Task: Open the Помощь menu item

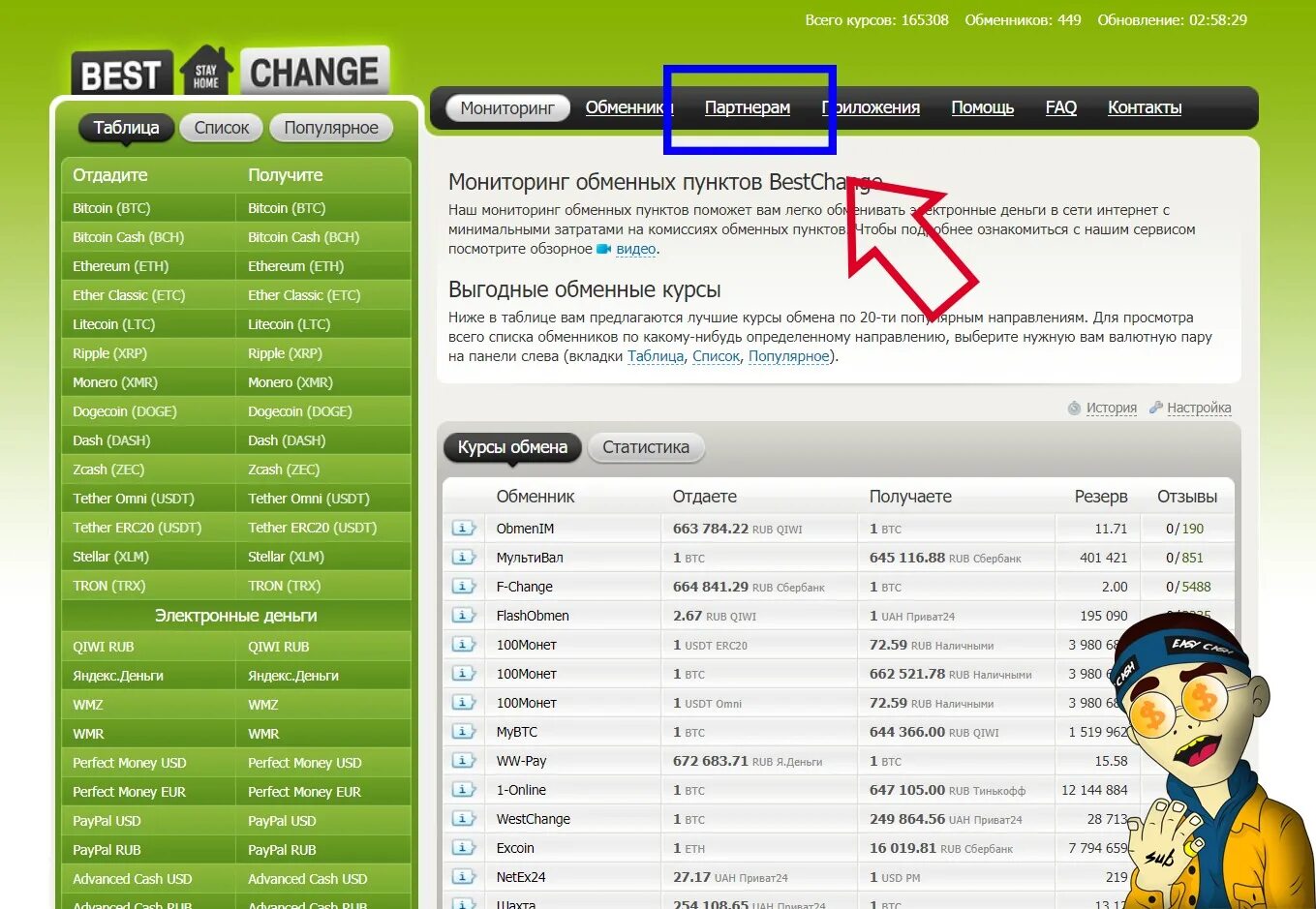Action: (982, 107)
